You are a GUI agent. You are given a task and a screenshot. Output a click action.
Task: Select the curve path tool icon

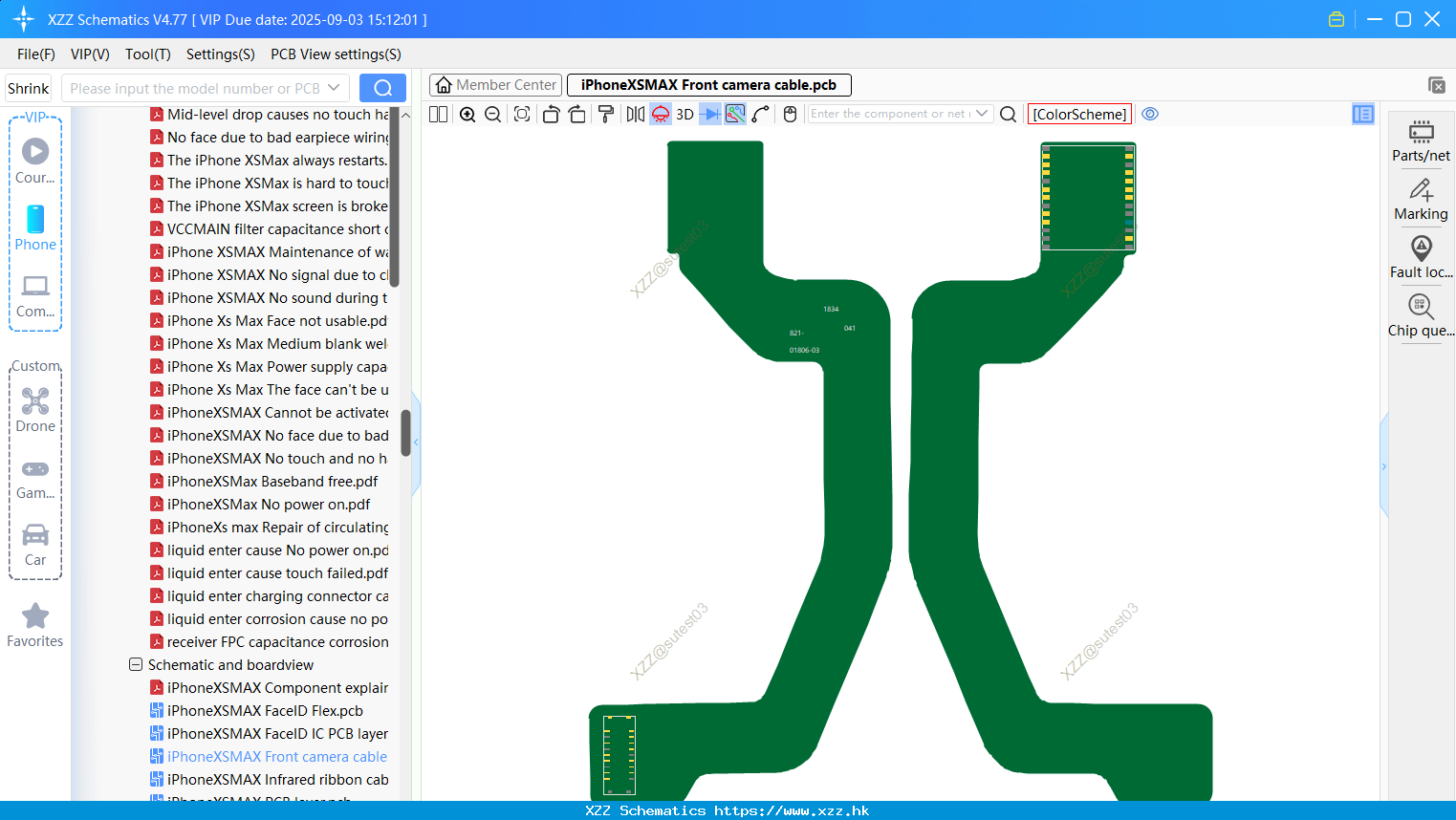coord(760,115)
